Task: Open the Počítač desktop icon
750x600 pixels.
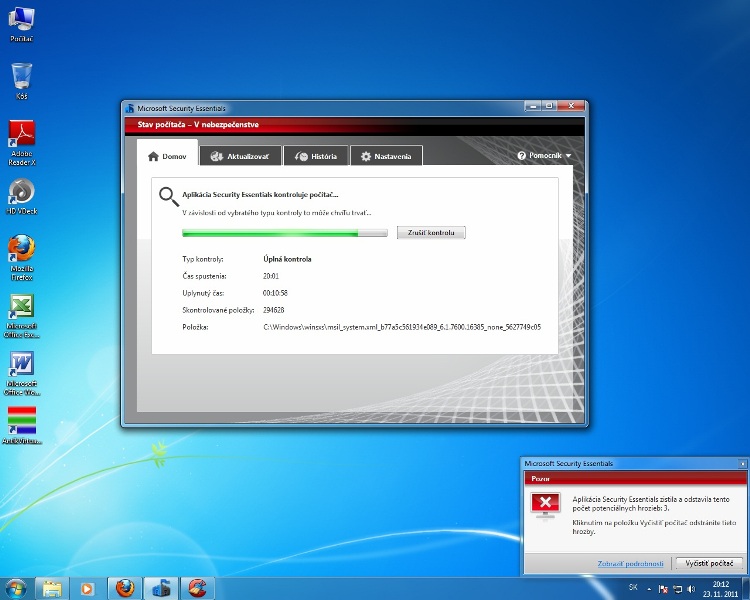Action: tap(22, 25)
